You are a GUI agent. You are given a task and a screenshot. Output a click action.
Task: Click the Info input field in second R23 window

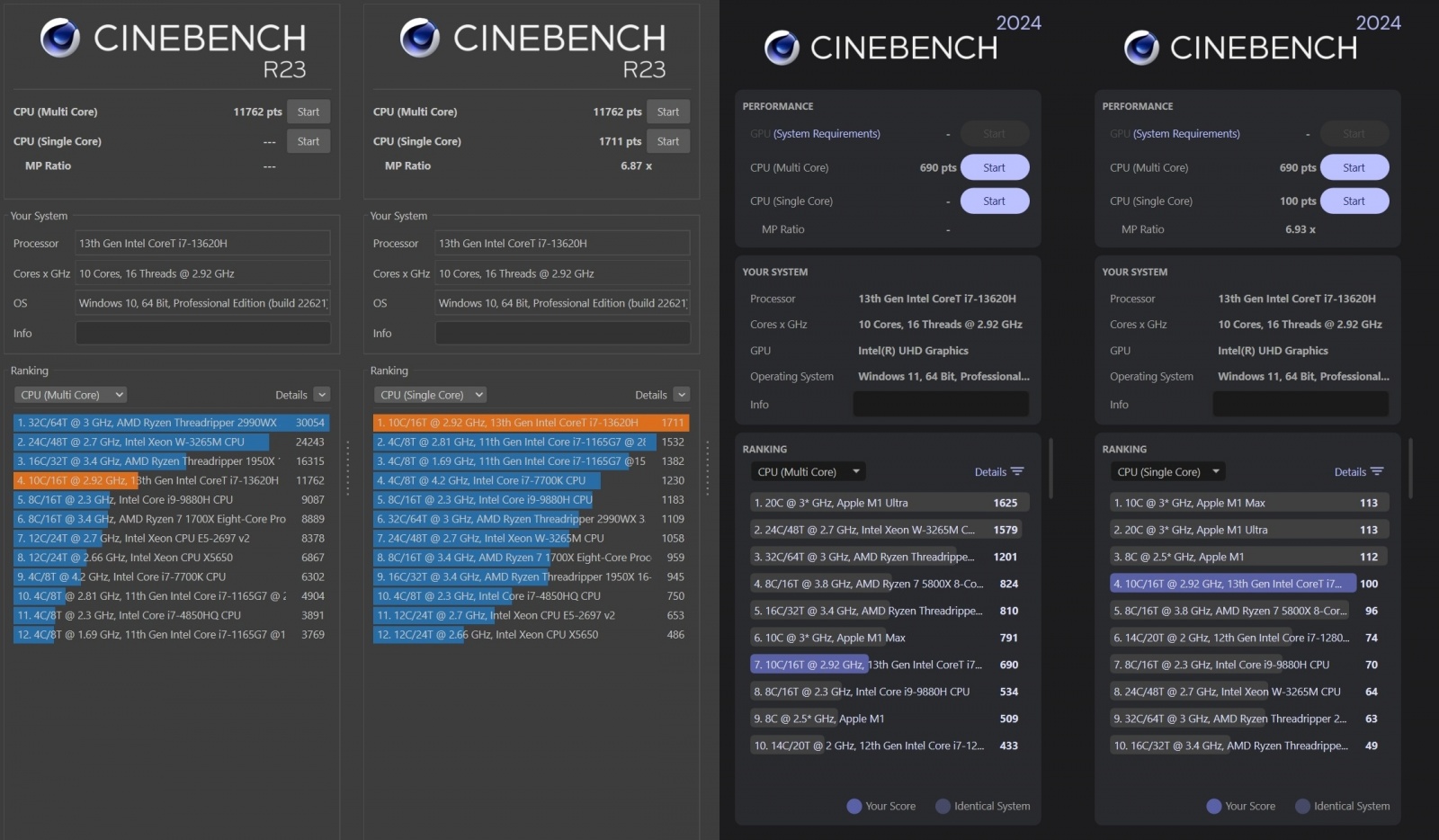pos(563,333)
